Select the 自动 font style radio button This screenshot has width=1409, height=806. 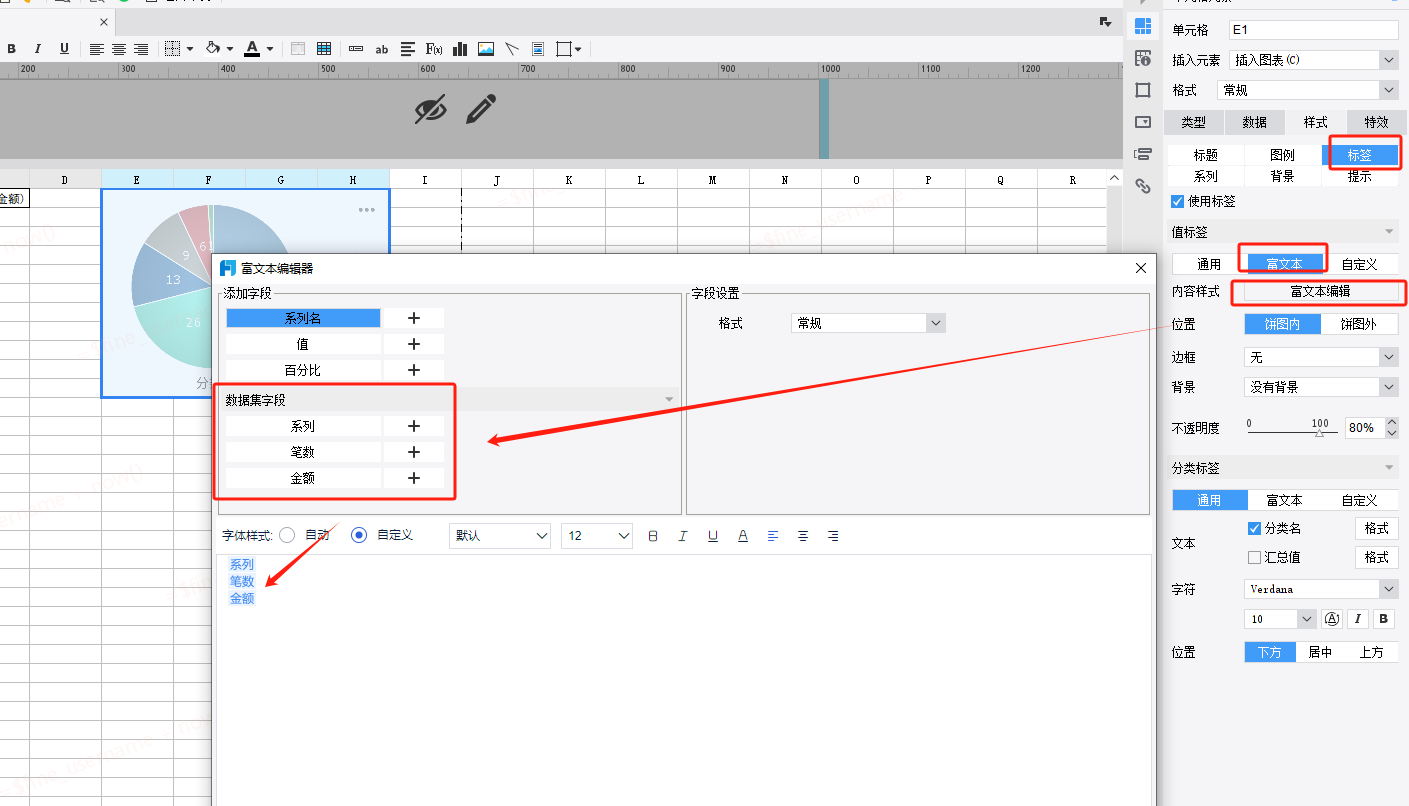287,535
